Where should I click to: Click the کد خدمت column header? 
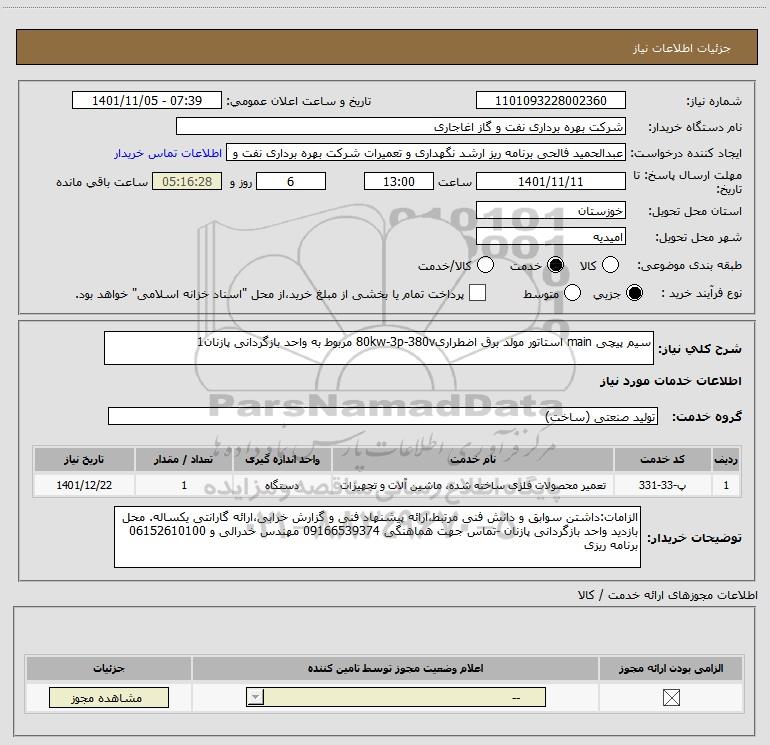click(x=662, y=459)
